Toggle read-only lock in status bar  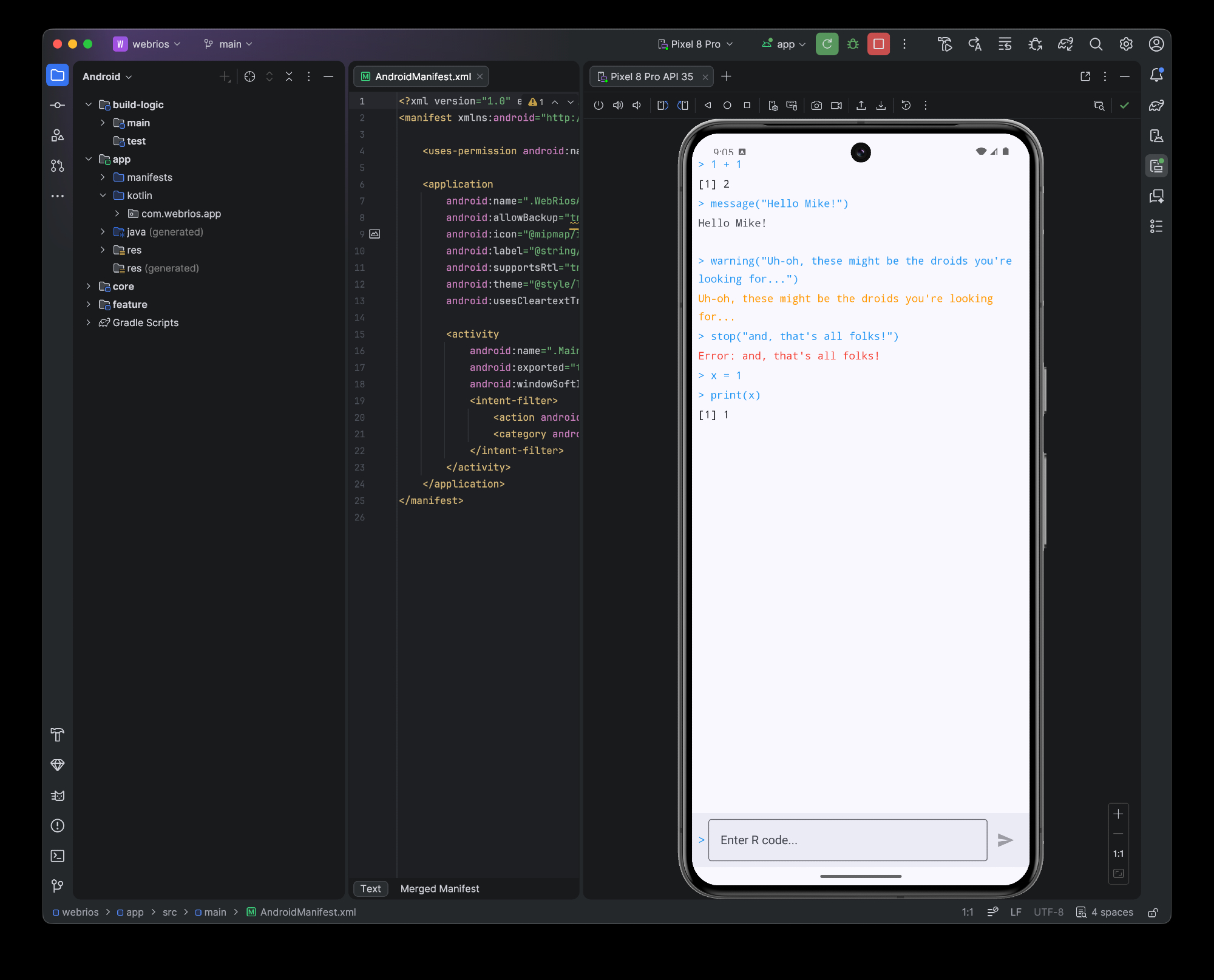click(1153, 913)
